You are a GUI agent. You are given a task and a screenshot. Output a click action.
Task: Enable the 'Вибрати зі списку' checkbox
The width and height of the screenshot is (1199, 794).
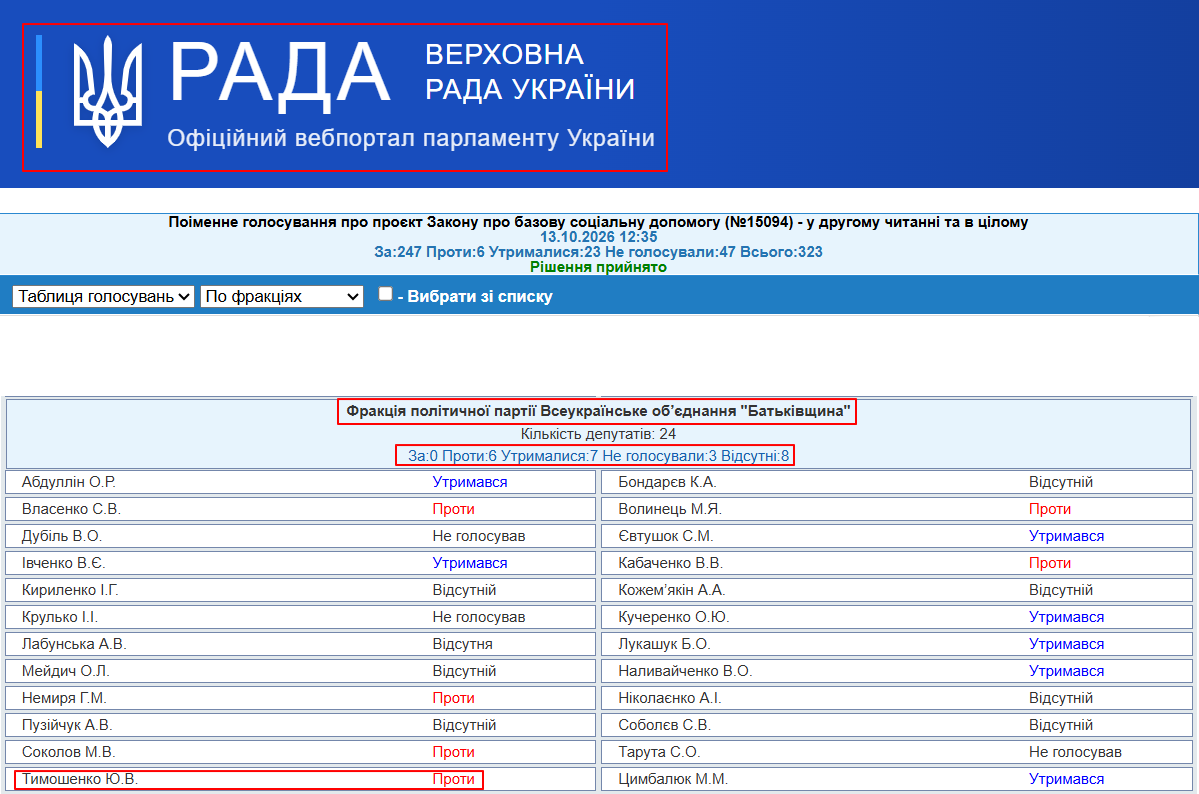[385, 294]
